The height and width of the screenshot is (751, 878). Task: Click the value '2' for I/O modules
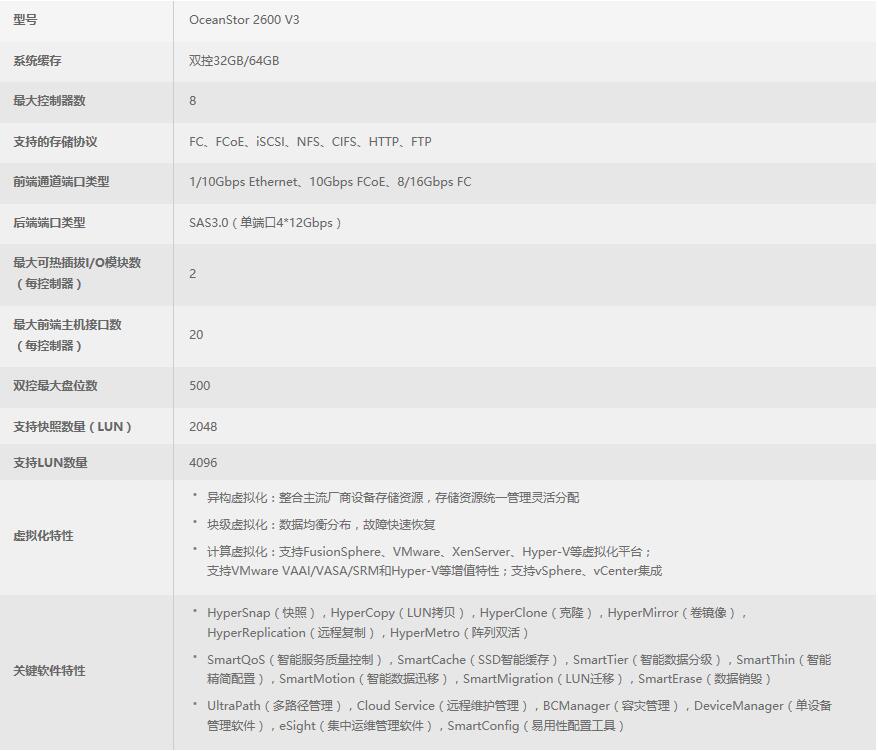[x=193, y=274]
